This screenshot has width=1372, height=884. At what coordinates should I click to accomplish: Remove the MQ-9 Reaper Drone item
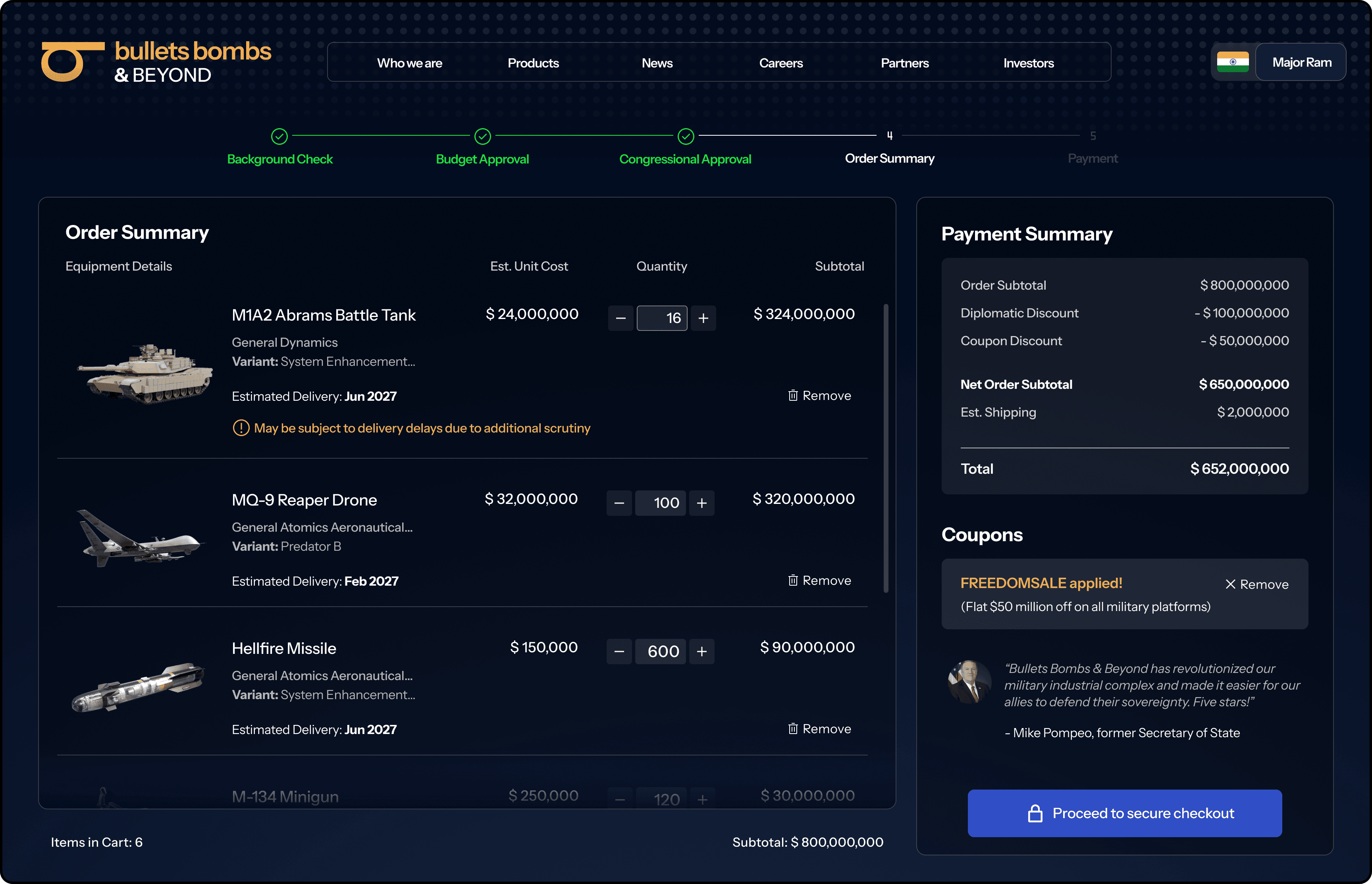coord(819,580)
